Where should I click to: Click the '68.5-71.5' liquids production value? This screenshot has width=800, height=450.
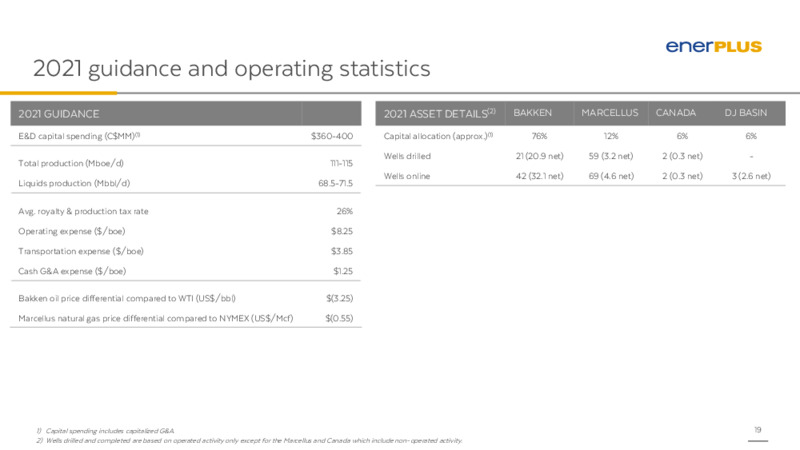(x=335, y=183)
